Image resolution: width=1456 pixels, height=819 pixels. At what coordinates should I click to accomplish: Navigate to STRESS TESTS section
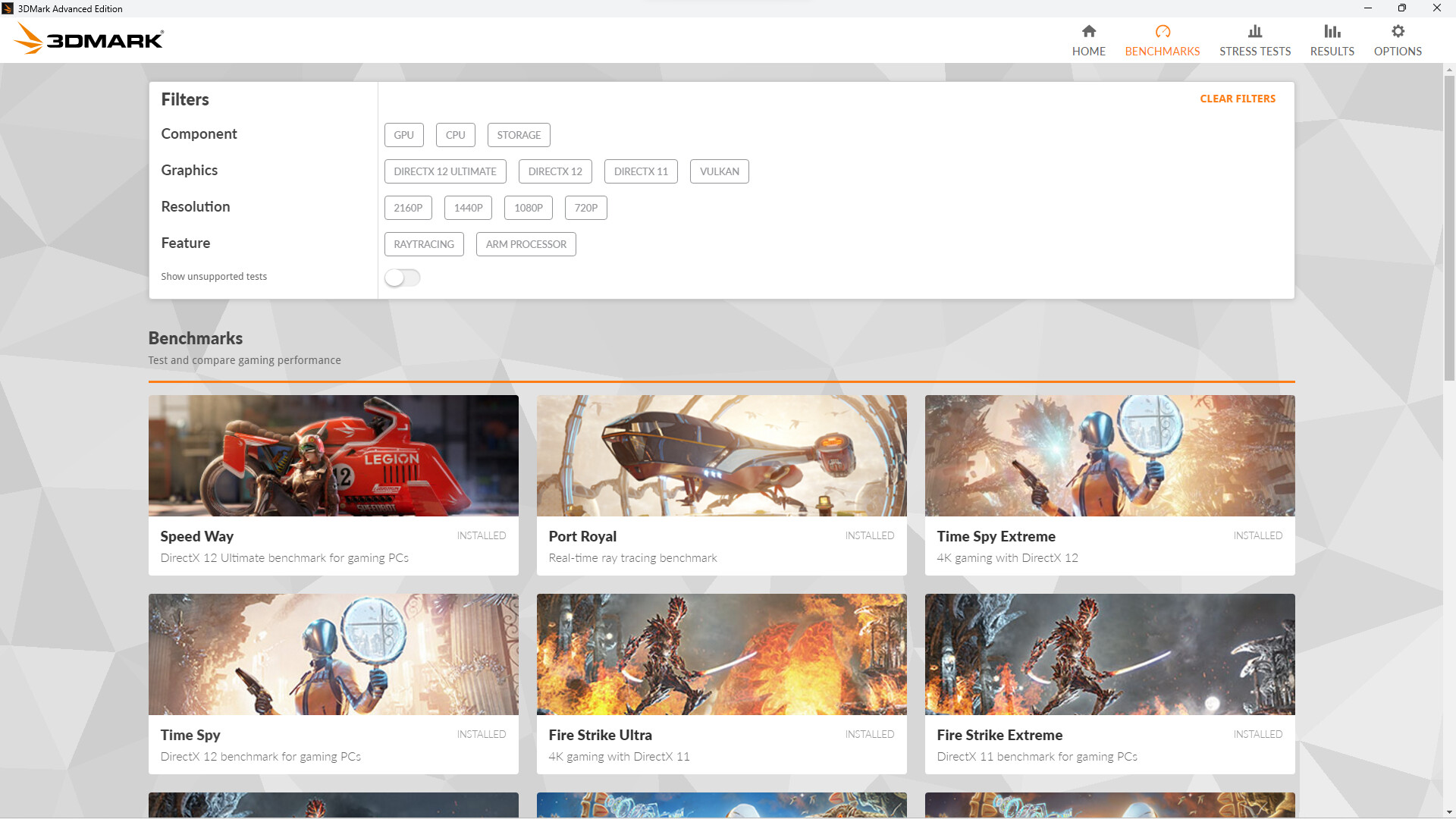pyautogui.click(x=1255, y=40)
